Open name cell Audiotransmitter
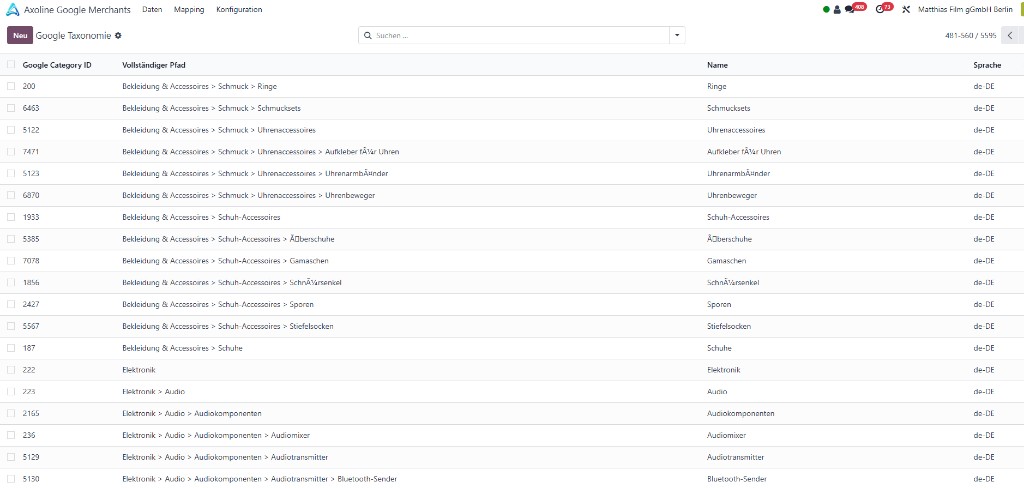The height and width of the screenshot is (488, 1024). [735, 457]
